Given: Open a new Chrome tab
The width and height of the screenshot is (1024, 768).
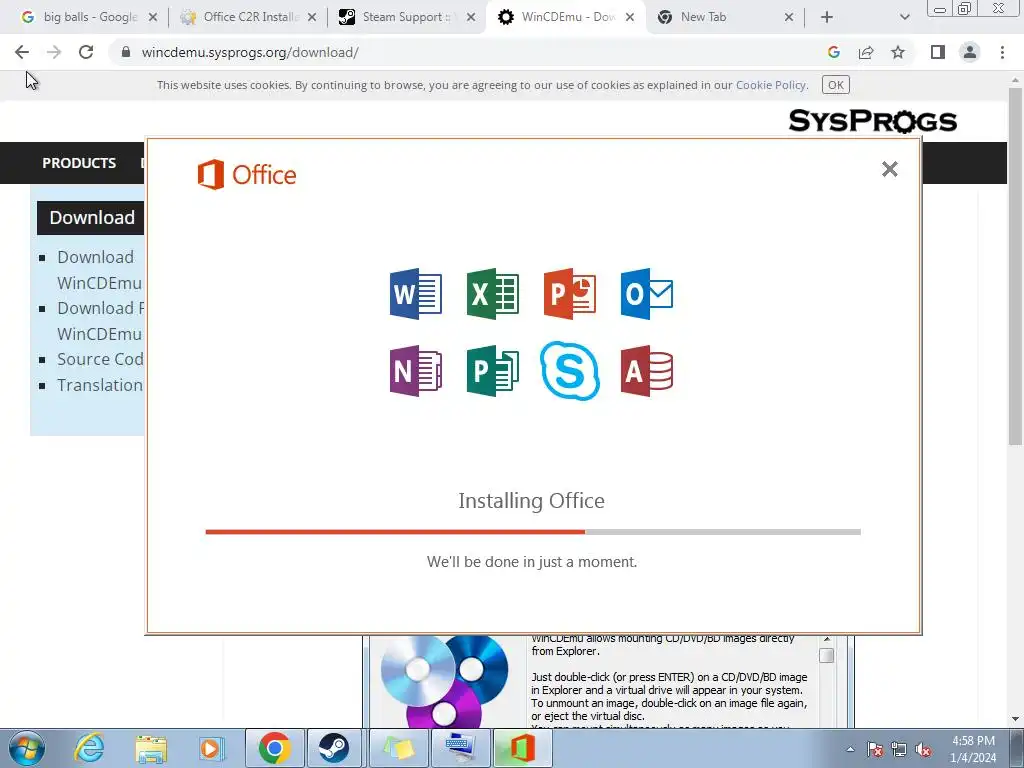Looking at the screenshot, I should [x=827, y=17].
